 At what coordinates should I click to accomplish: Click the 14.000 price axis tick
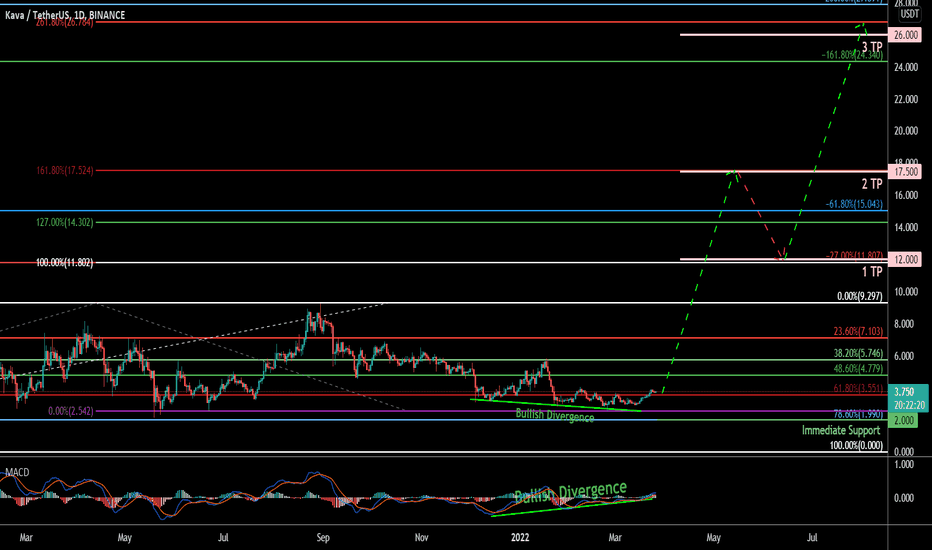pos(905,227)
